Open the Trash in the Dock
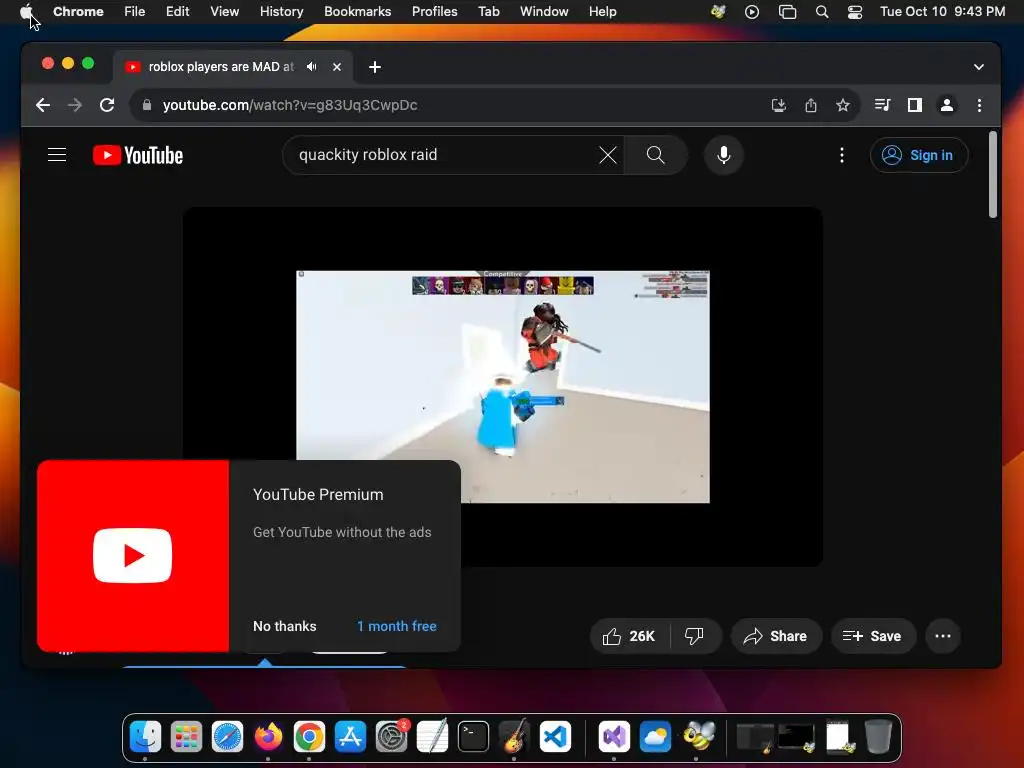 pos(878,737)
